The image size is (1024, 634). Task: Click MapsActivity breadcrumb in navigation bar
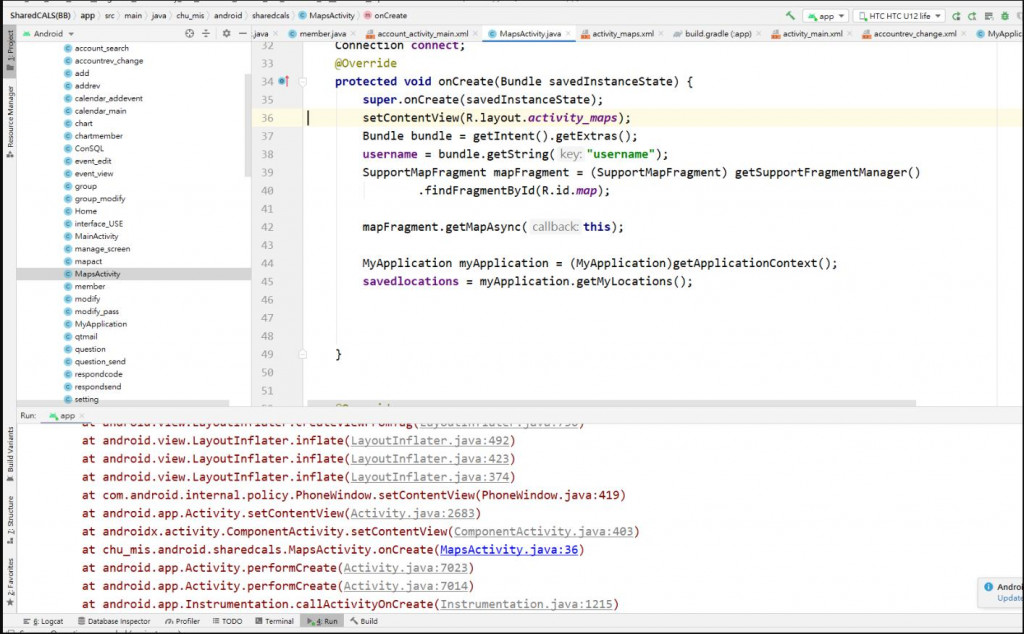[327, 15]
